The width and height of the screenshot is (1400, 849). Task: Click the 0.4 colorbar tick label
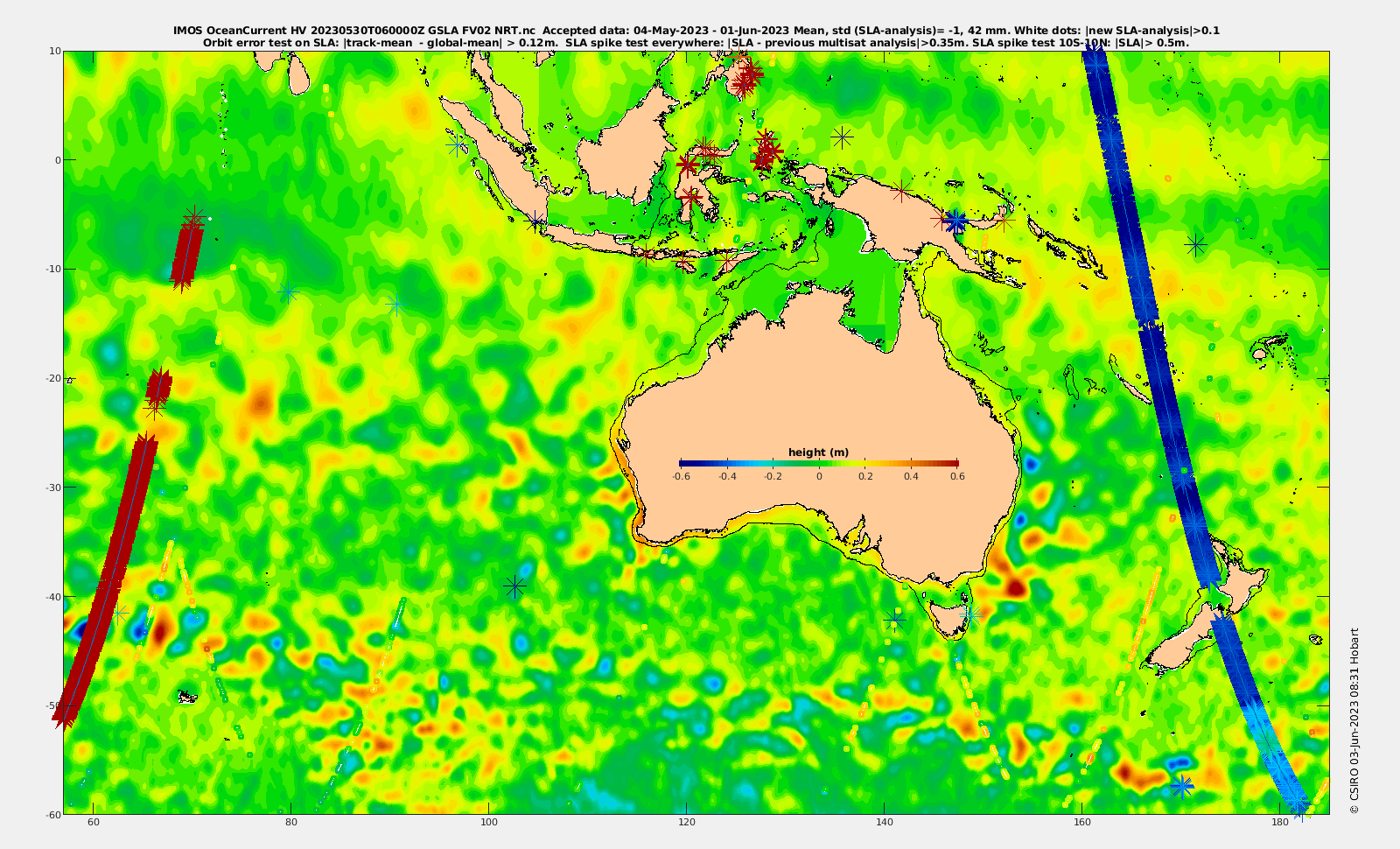coord(911,476)
